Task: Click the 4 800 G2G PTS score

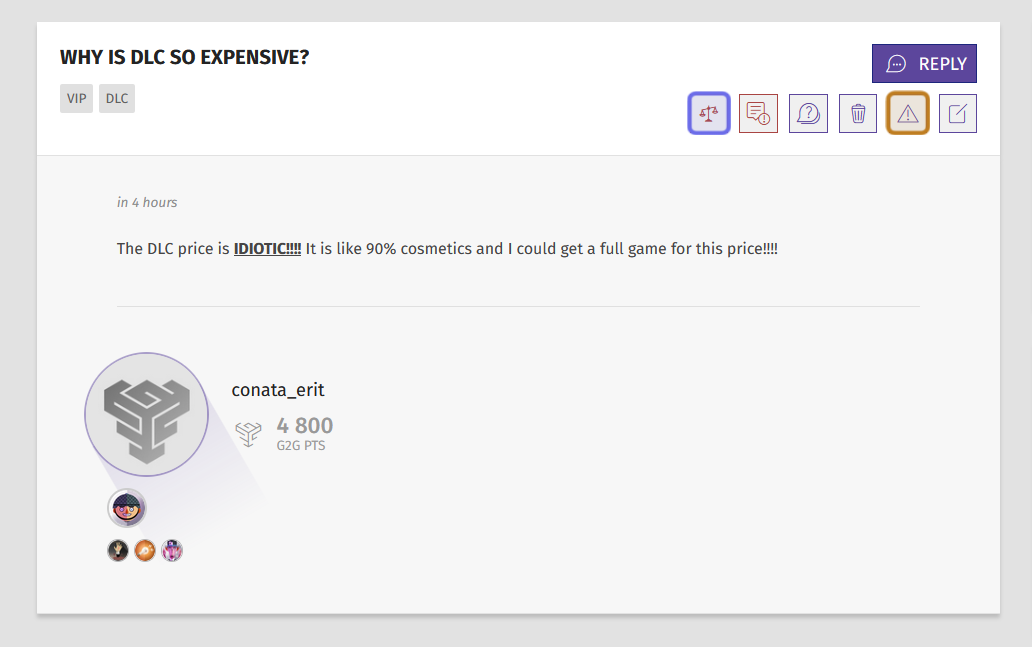Action: (x=305, y=434)
